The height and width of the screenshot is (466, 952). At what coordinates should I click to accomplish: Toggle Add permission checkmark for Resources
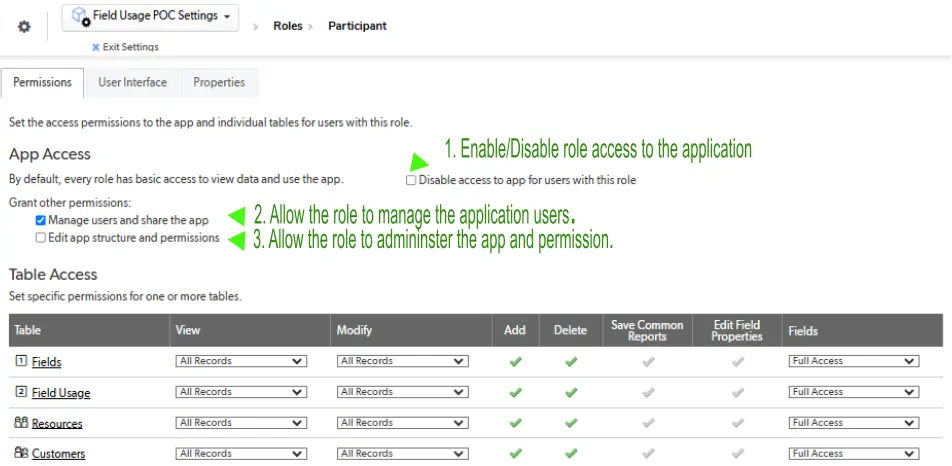click(515, 423)
